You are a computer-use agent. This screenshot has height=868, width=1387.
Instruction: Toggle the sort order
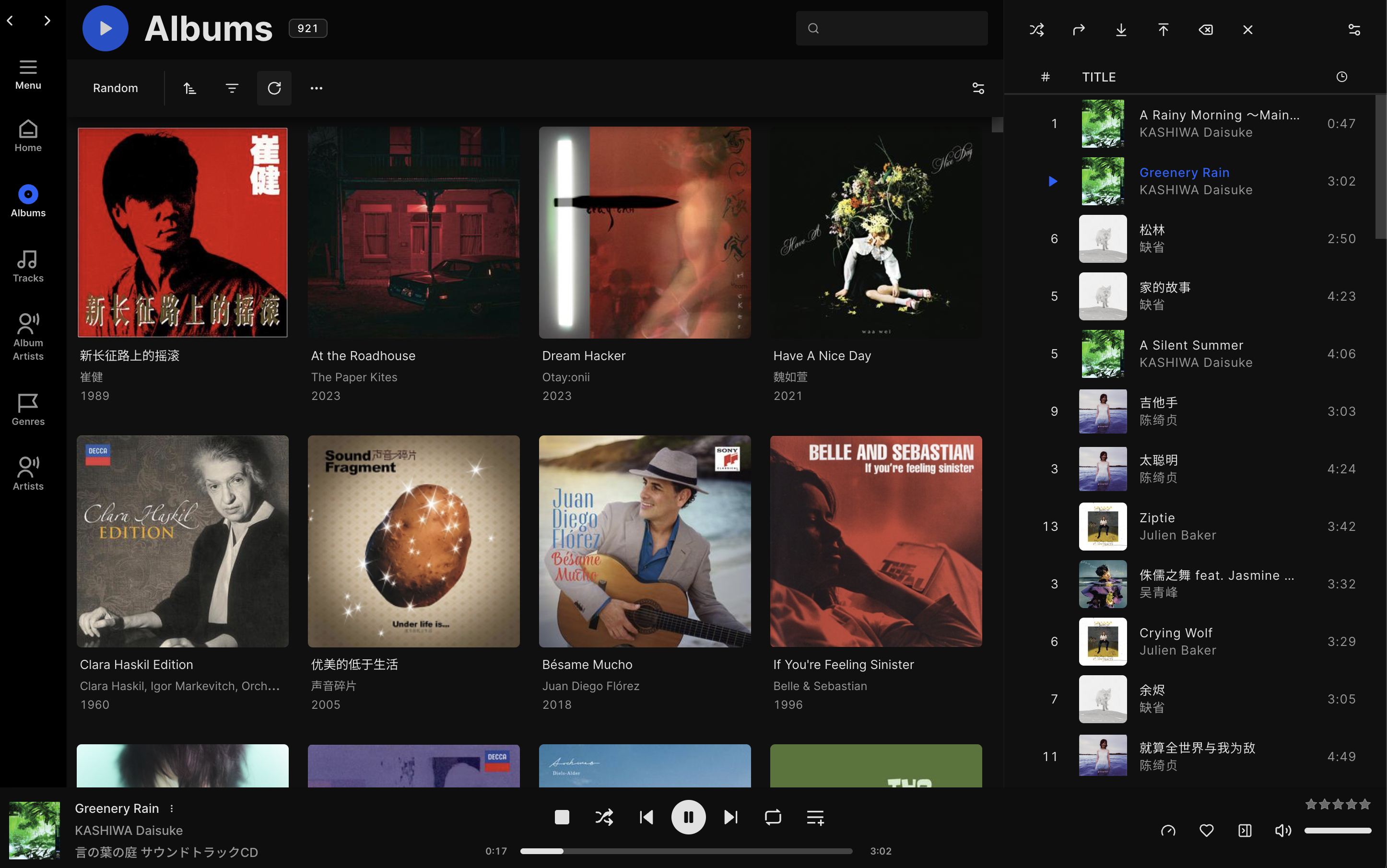[x=189, y=88]
